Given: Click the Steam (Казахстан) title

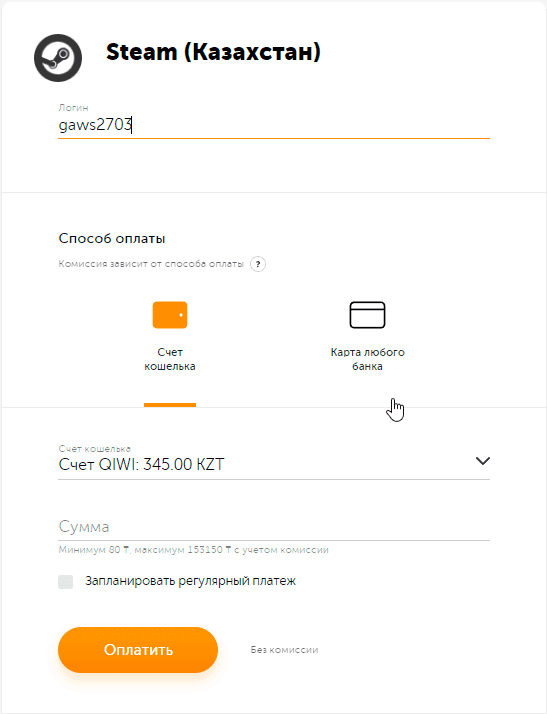Looking at the screenshot, I should click(213, 52).
